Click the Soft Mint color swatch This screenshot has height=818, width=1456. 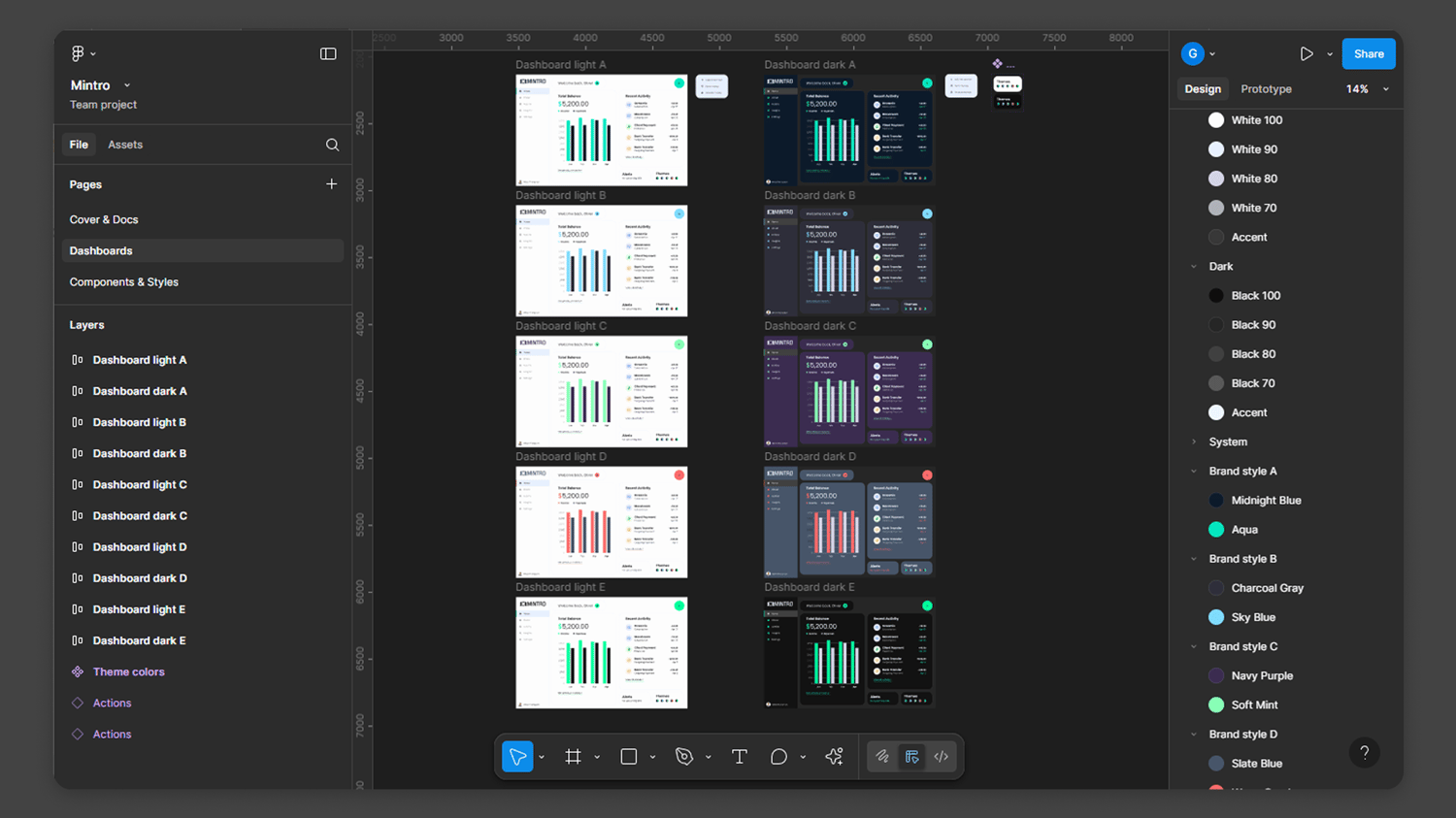point(1216,704)
